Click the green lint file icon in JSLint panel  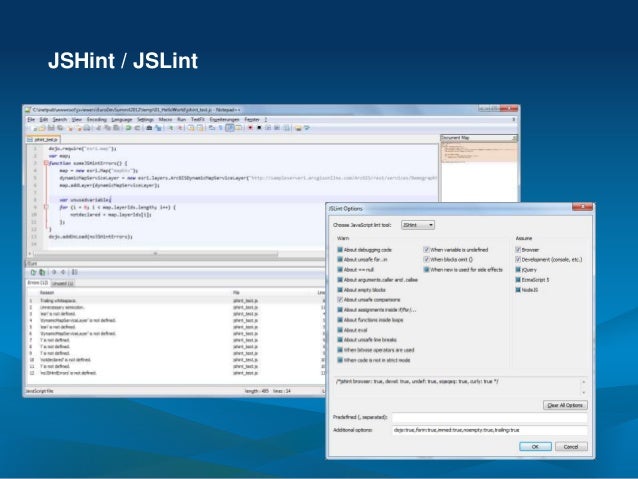pyautogui.click(x=33, y=272)
